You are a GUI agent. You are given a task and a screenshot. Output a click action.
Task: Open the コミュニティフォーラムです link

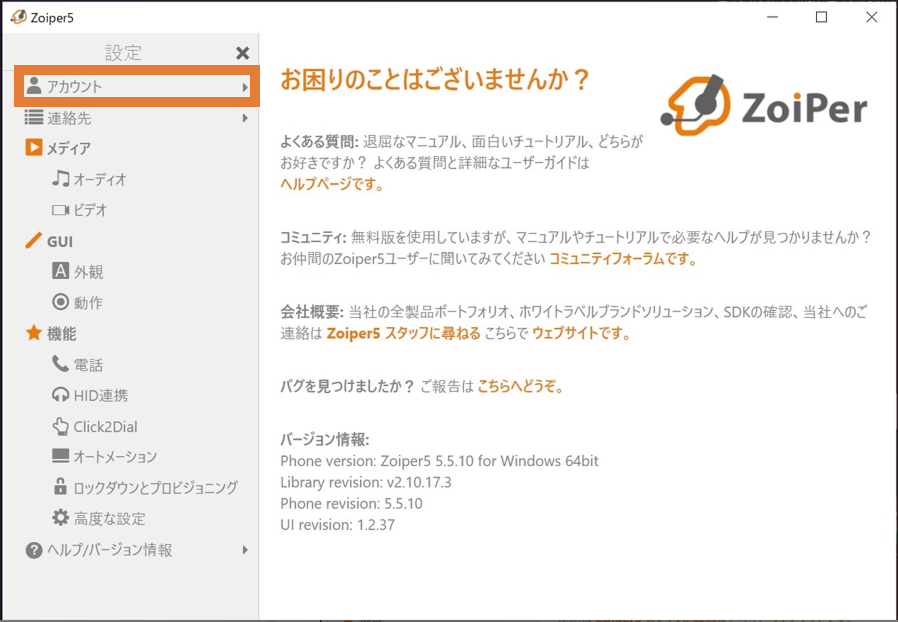[622, 259]
